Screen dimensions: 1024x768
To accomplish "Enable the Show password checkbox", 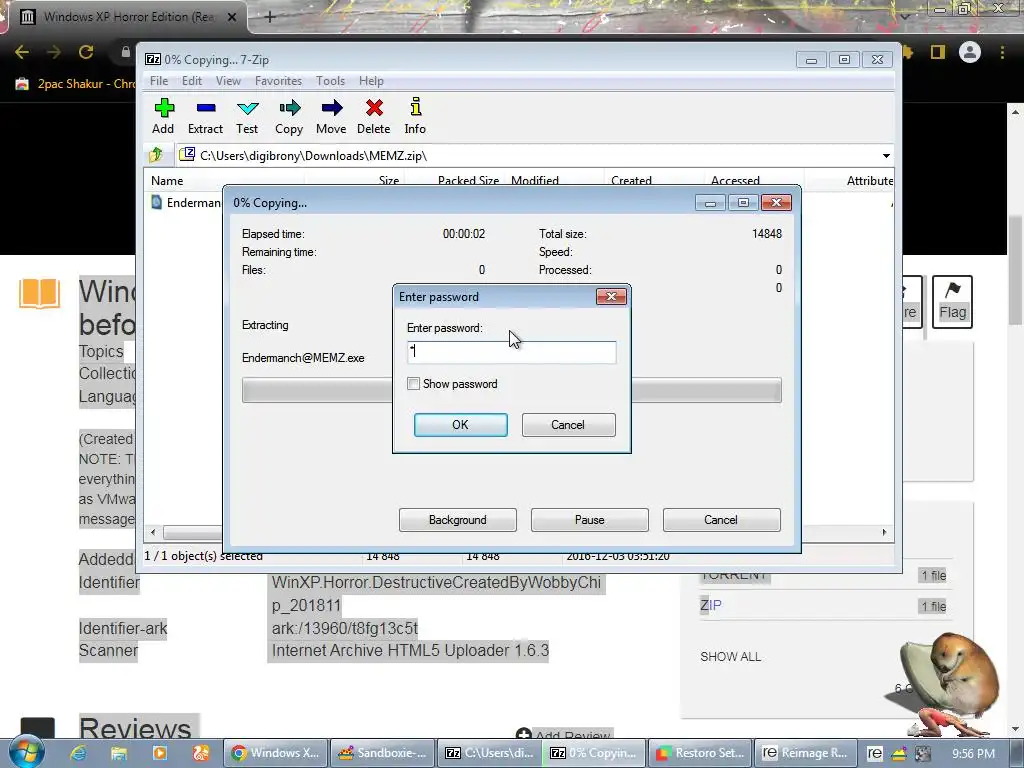I will [x=413, y=383].
